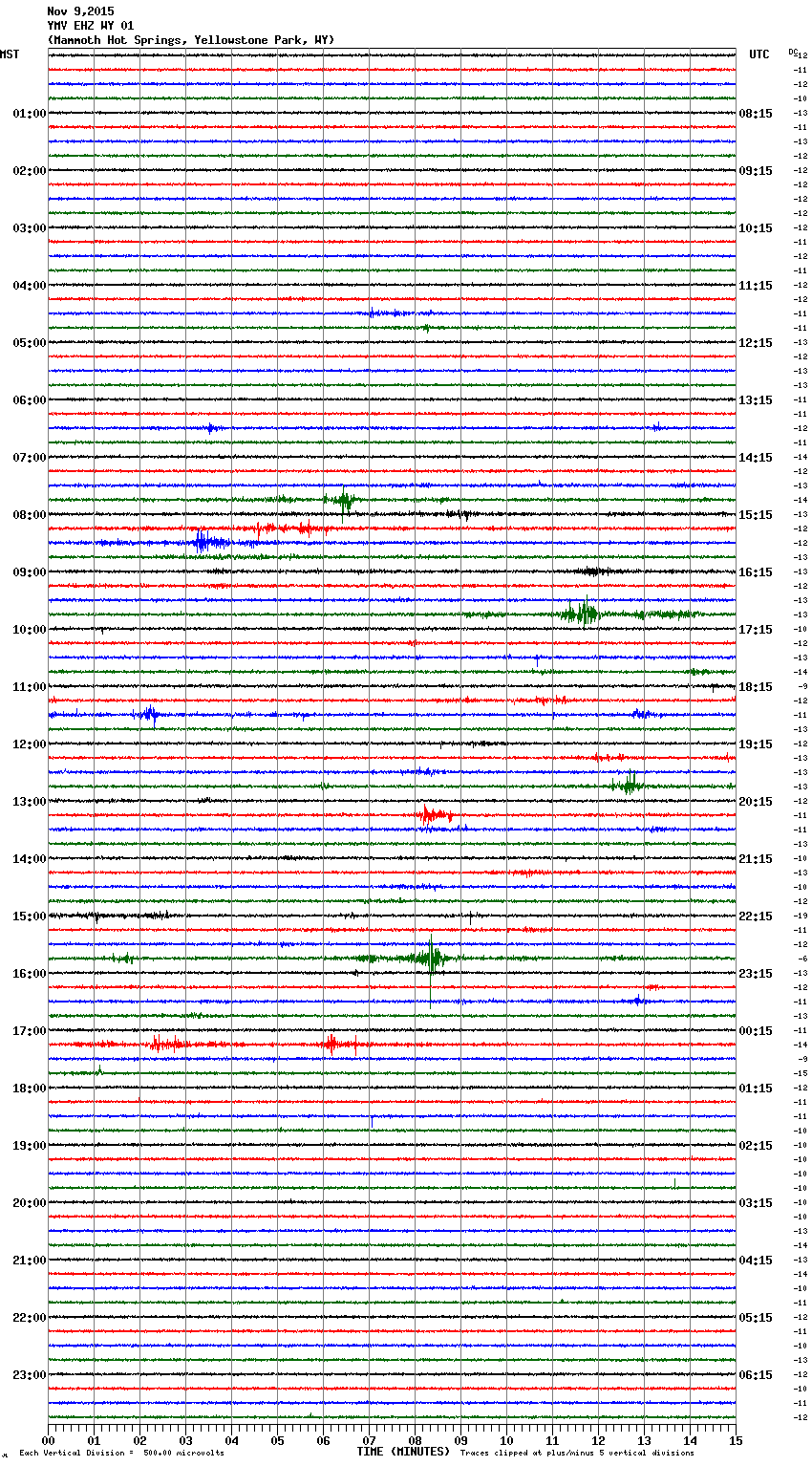
Task: Select the 18:00 MST time label
Action: coord(30,1089)
